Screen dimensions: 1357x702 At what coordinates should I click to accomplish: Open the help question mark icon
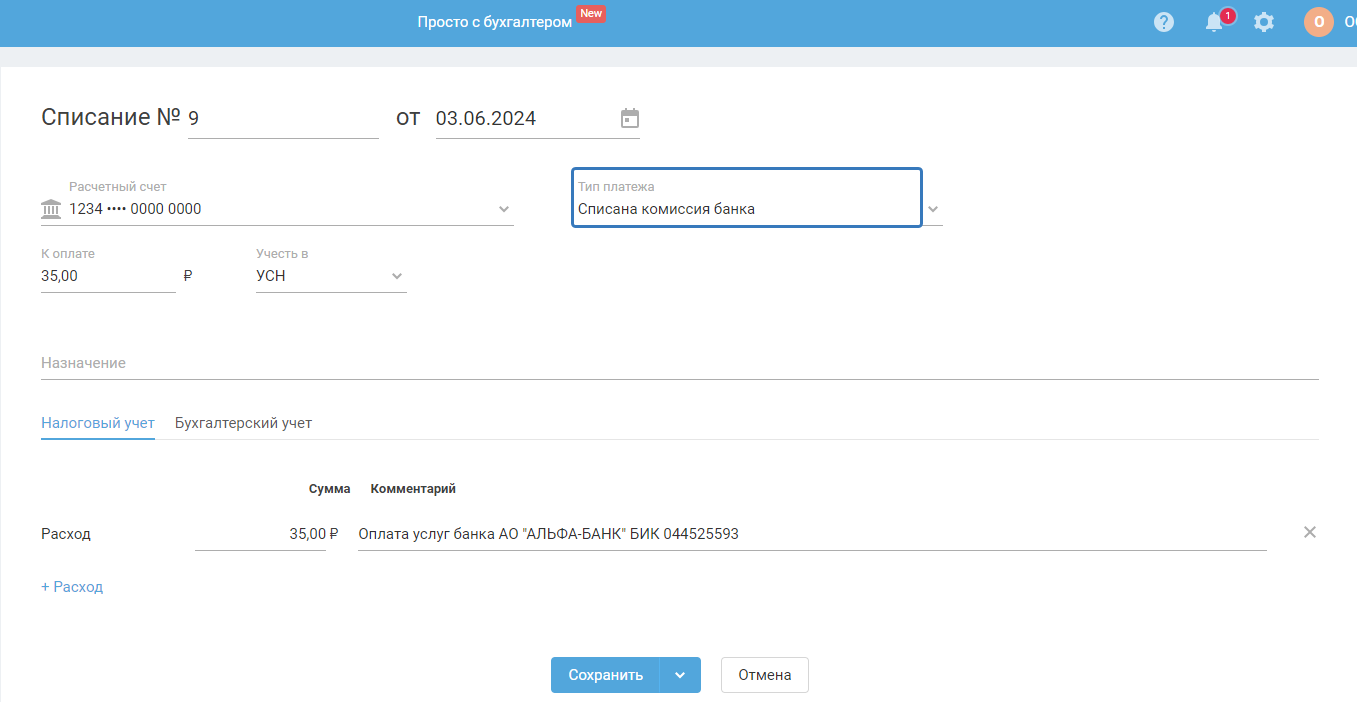1164,22
